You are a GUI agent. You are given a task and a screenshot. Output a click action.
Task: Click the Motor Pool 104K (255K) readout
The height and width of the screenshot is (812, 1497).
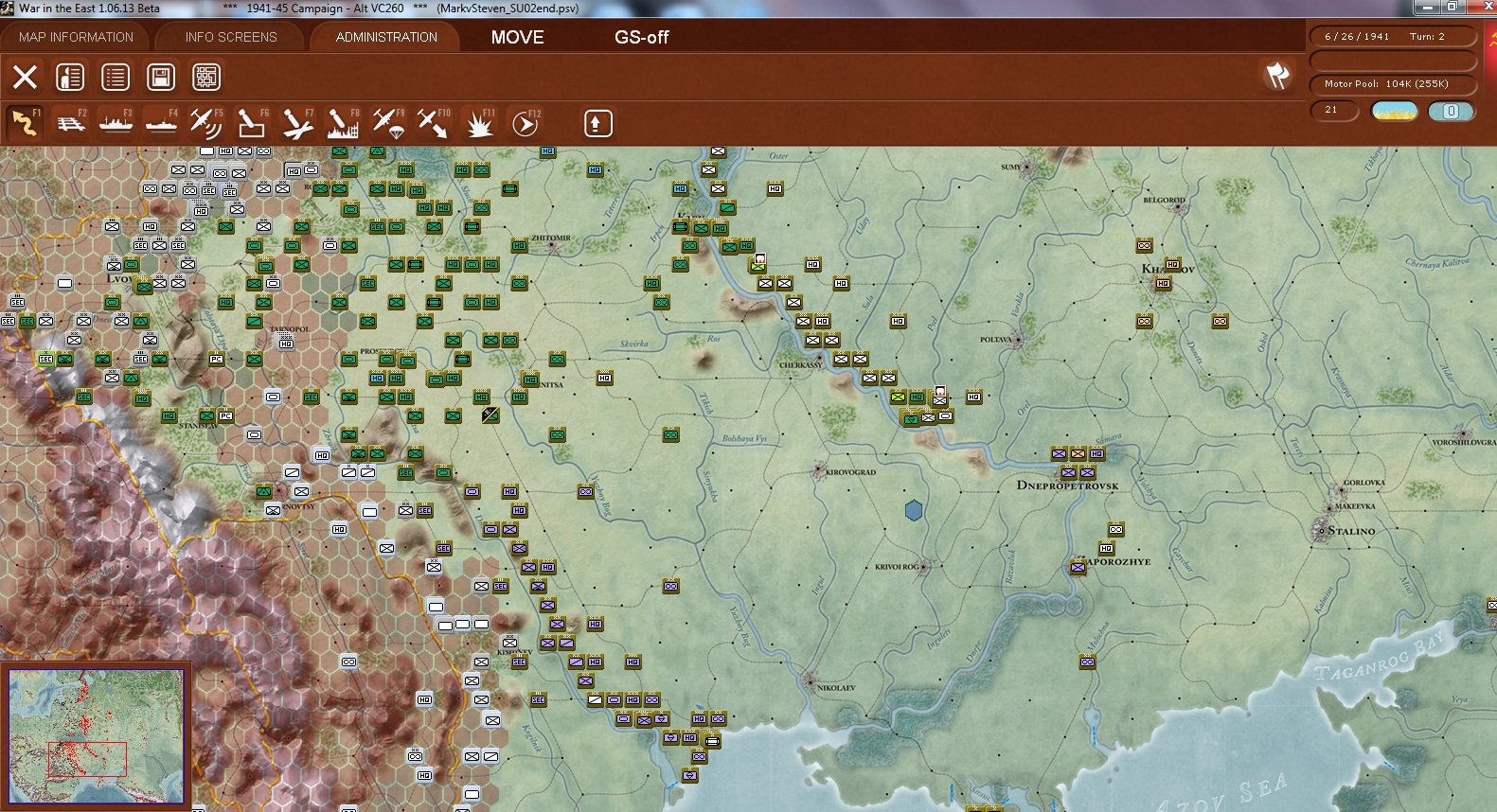click(1393, 84)
